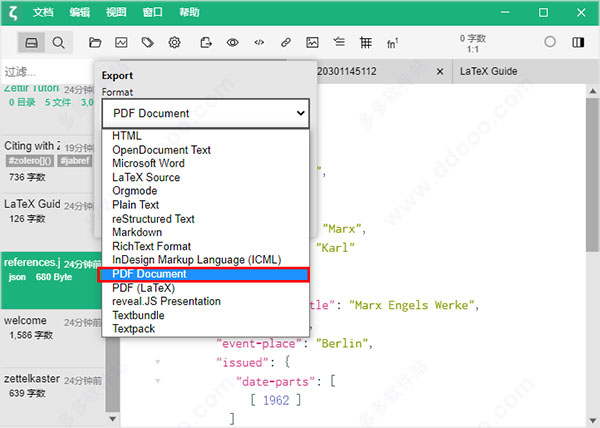
Task: Select Microsoft Word format
Action: click(x=205, y=163)
